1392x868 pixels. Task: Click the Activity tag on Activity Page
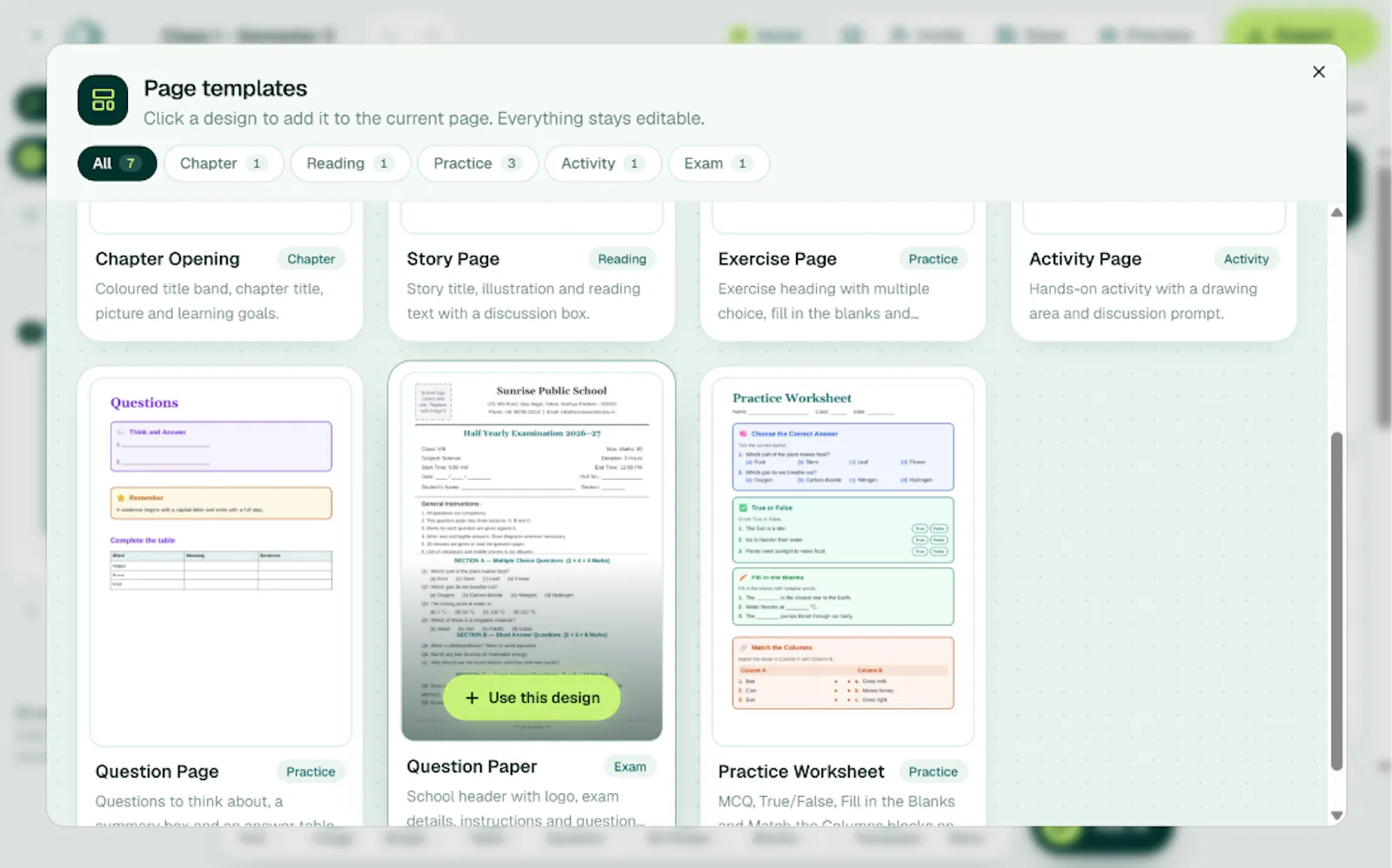(1246, 259)
